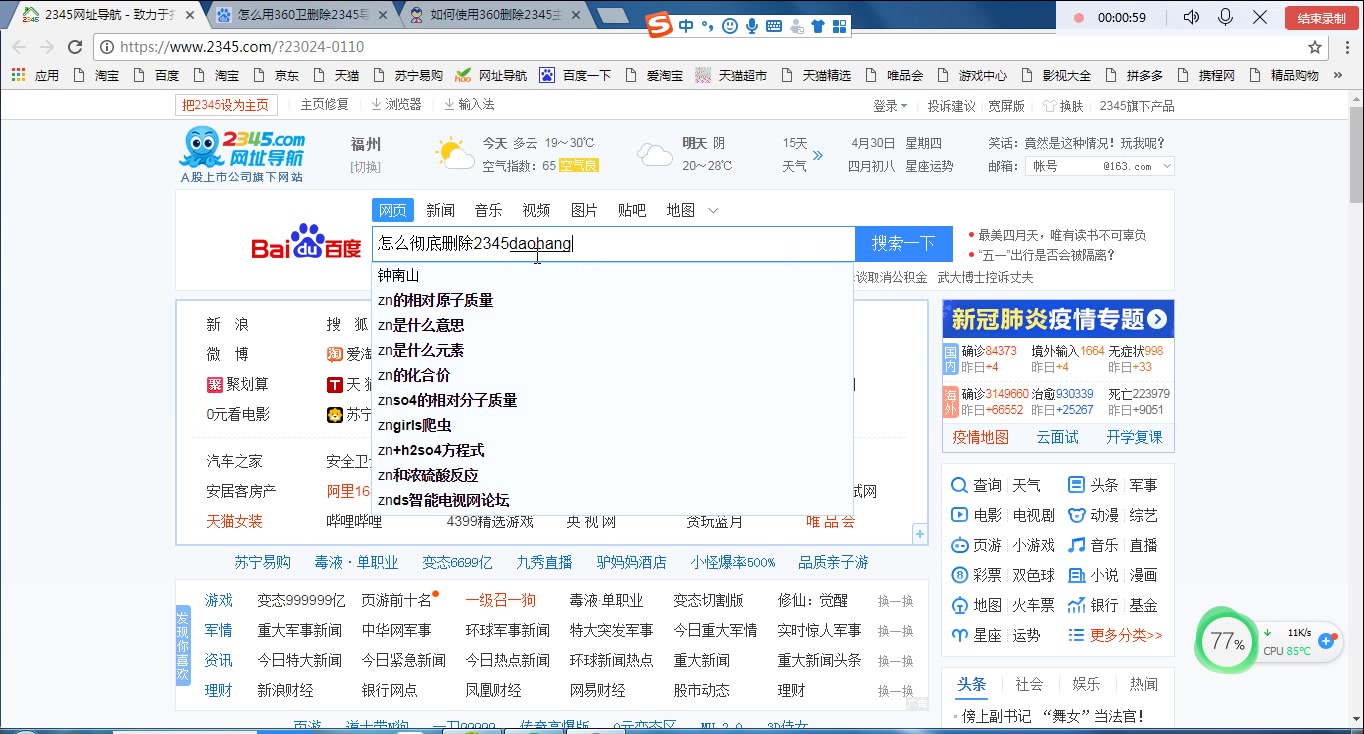
Task: Click the book icon next to 小说
Action: point(1077,575)
